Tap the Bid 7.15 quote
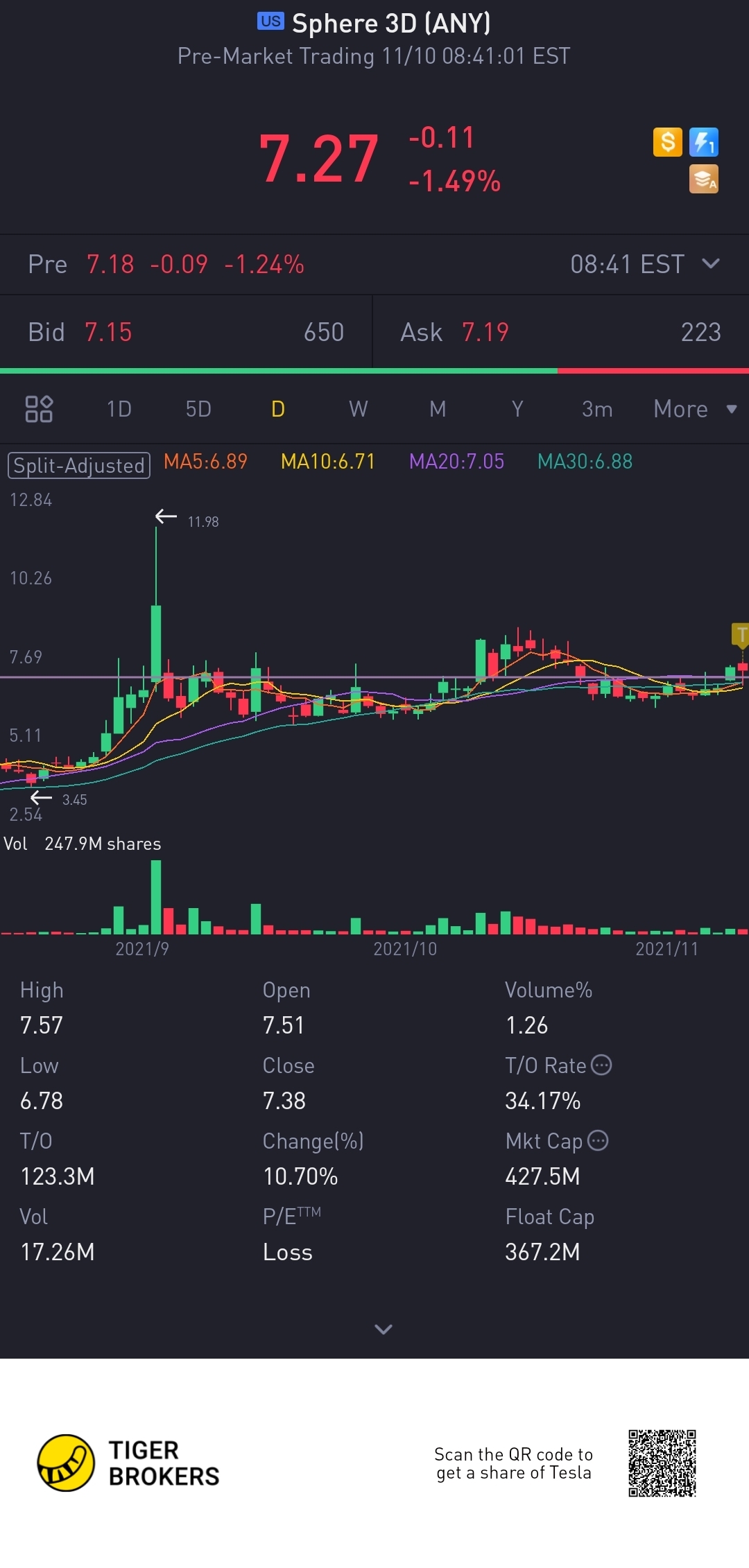Screen dimensions: 749x1568 point(186,332)
